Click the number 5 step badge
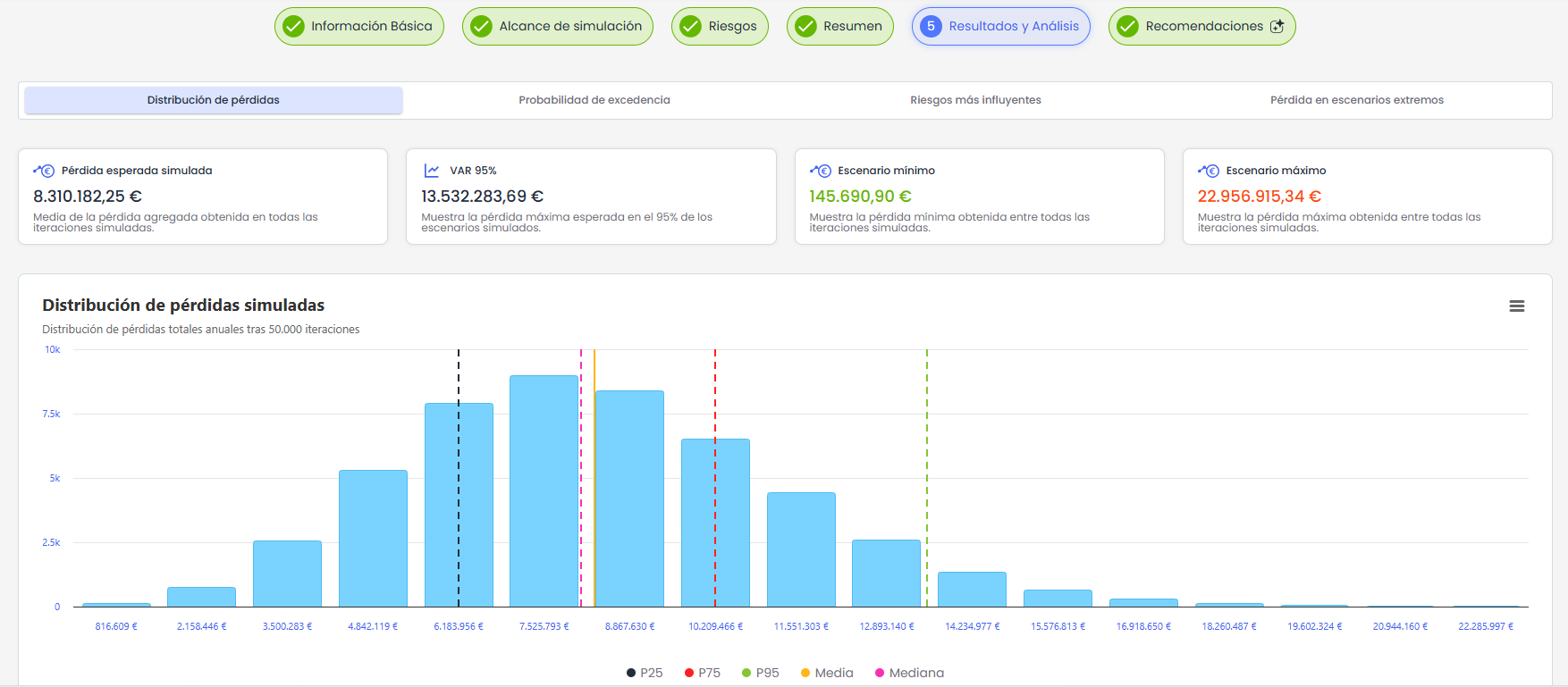Viewport: 1568px width, 687px height. point(931,26)
